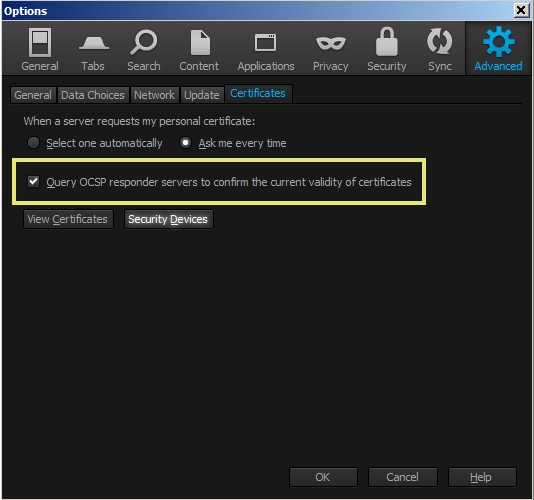Switch to the General subtab
Image resolution: width=534 pixels, height=500 pixels.
pyautogui.click(x=33, y=95)
